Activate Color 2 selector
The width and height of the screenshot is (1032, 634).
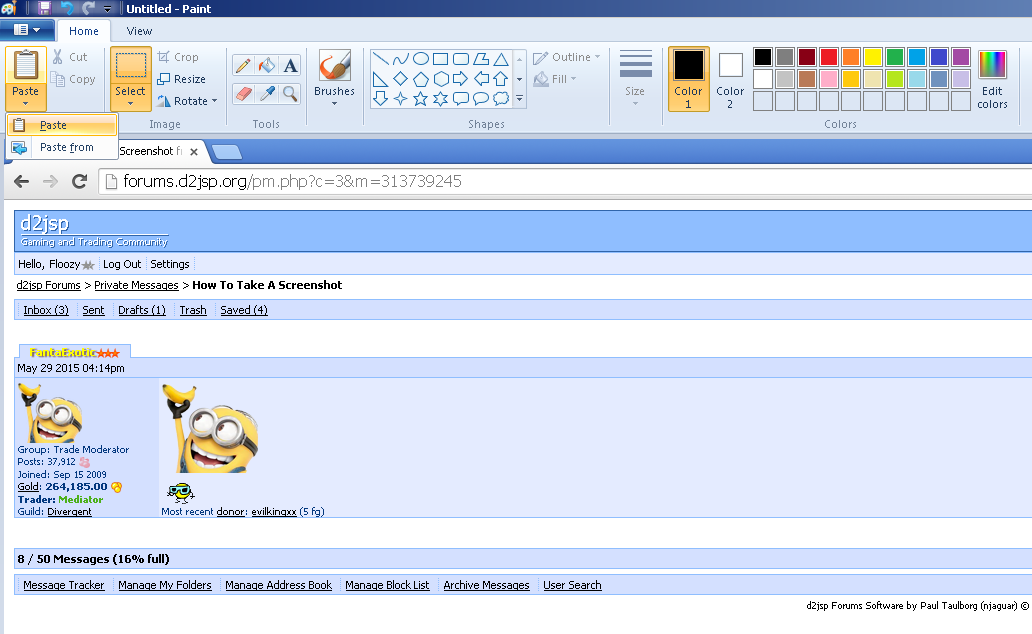[x=730, y=78]
